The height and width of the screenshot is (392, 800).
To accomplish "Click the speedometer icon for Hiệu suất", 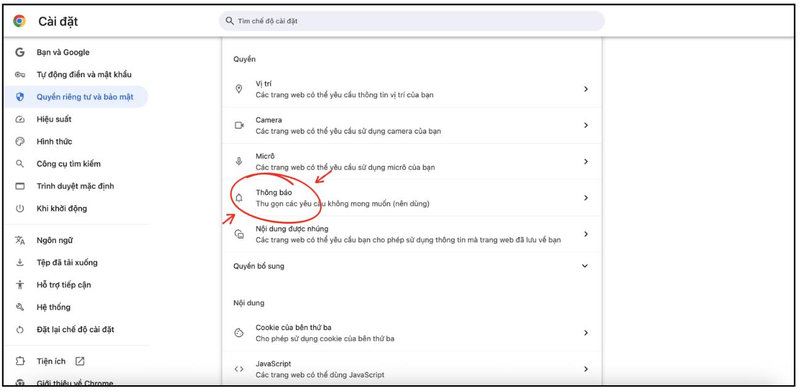I will [20, 119].
